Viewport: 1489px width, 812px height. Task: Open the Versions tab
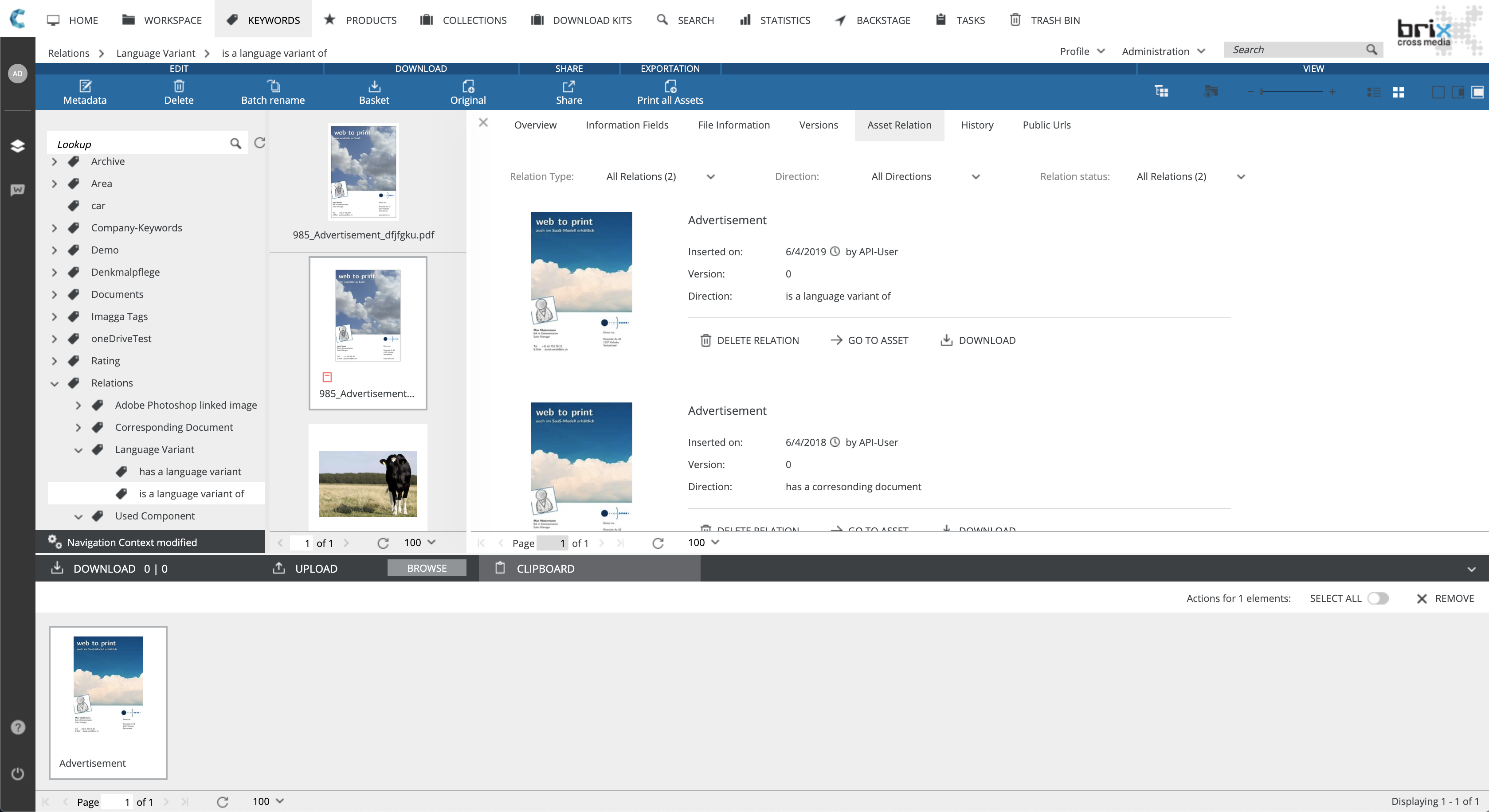(818, 125)
